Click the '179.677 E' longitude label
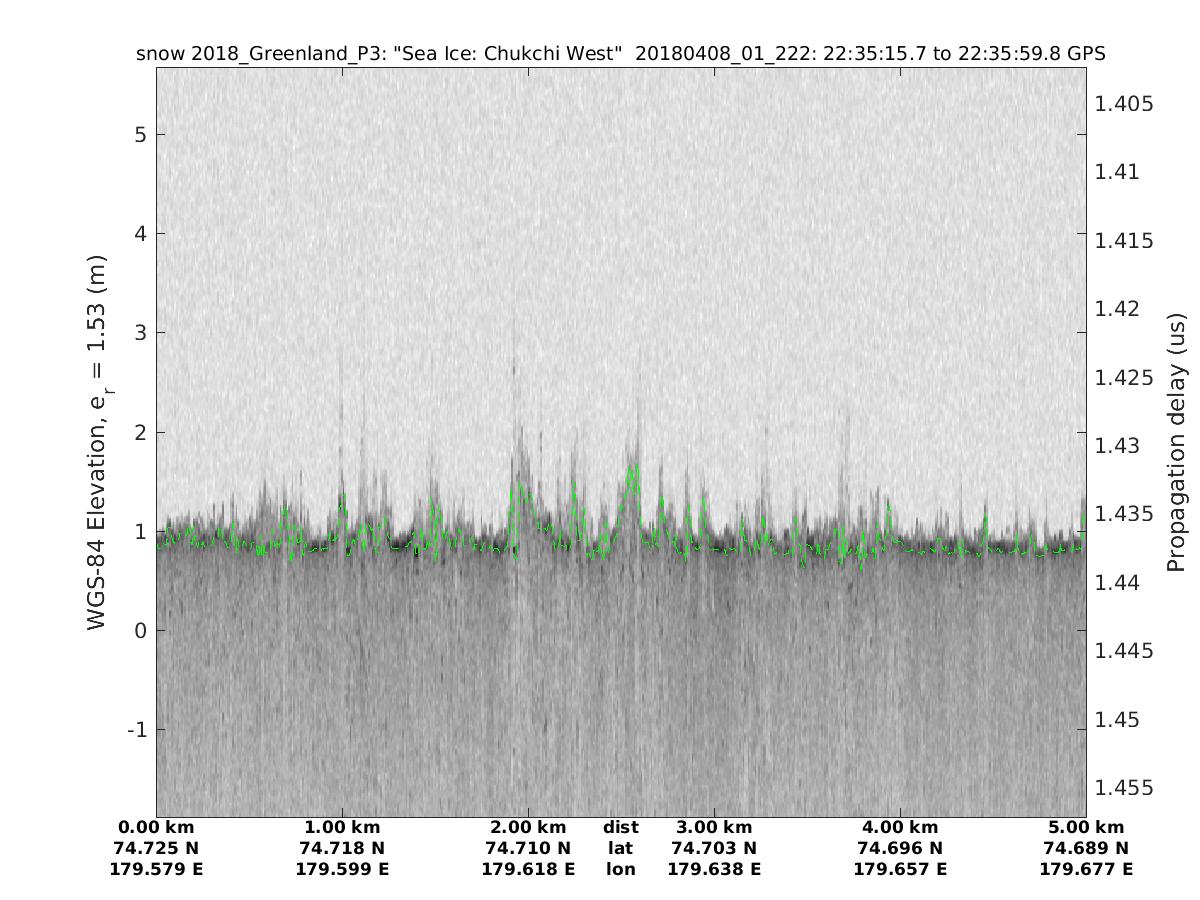 (x=1086, y=870)
